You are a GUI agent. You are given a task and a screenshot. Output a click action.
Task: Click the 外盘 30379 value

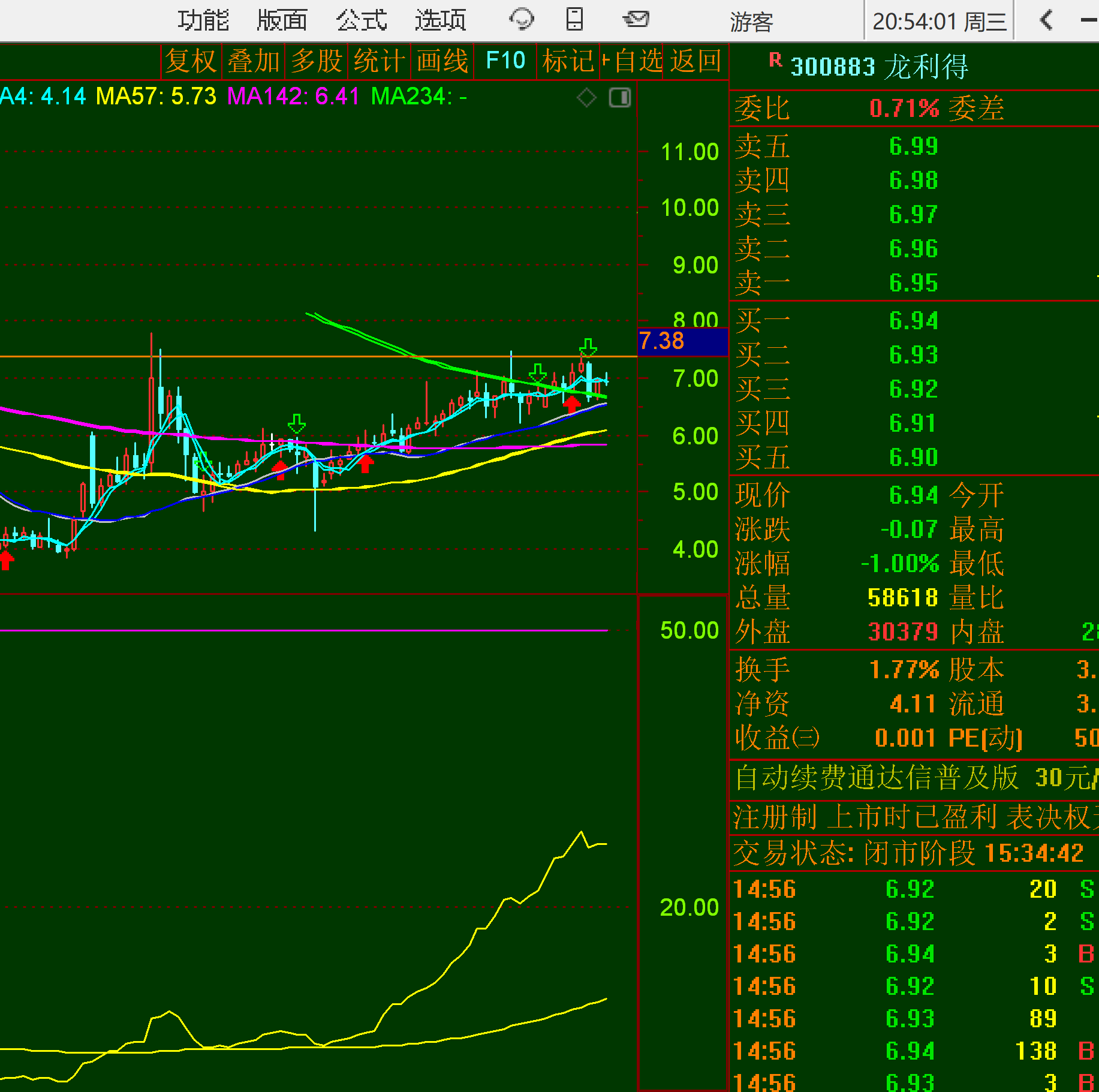pos(903,632)
